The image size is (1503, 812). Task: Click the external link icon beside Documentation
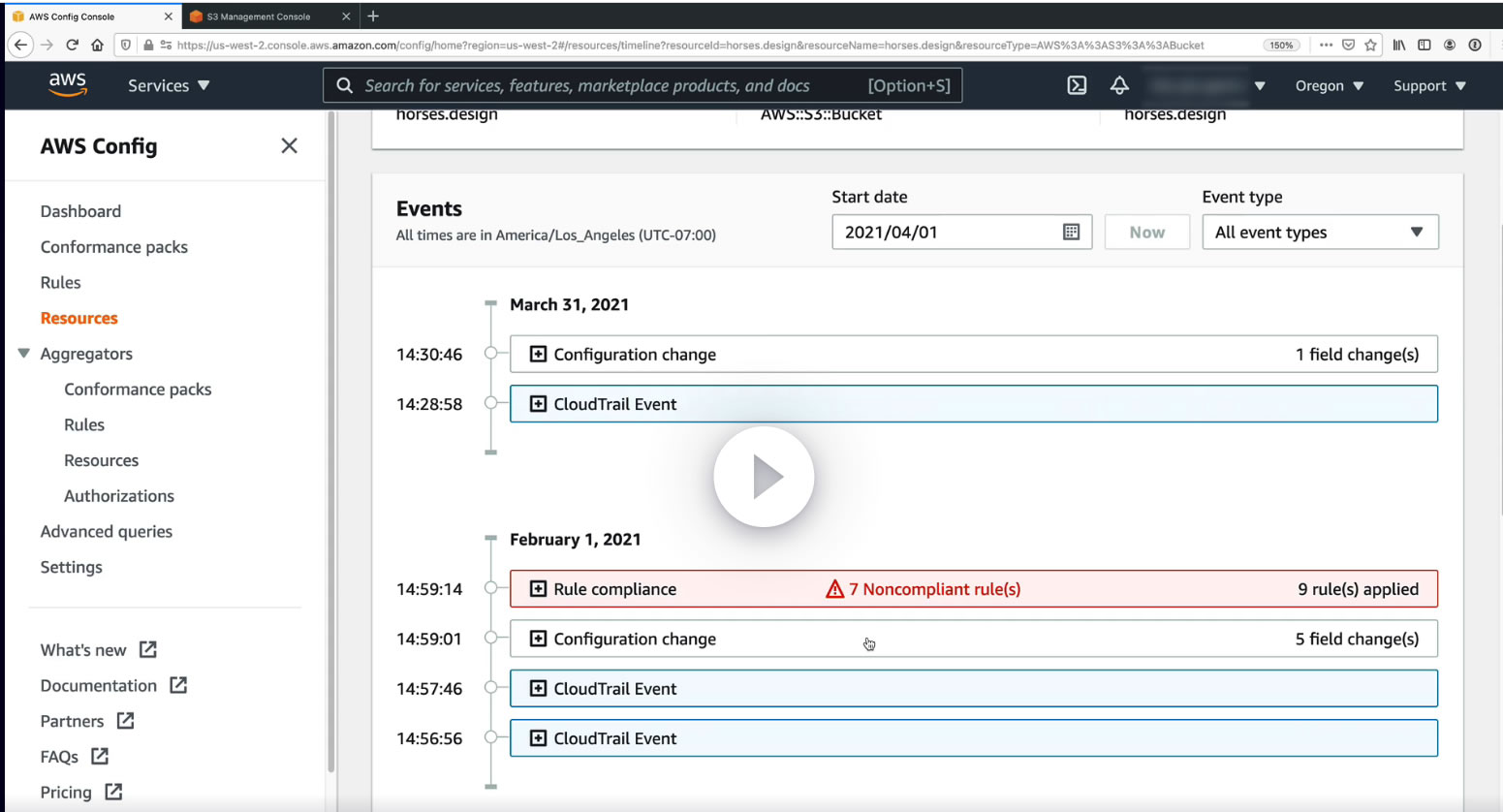coord(178,685)
